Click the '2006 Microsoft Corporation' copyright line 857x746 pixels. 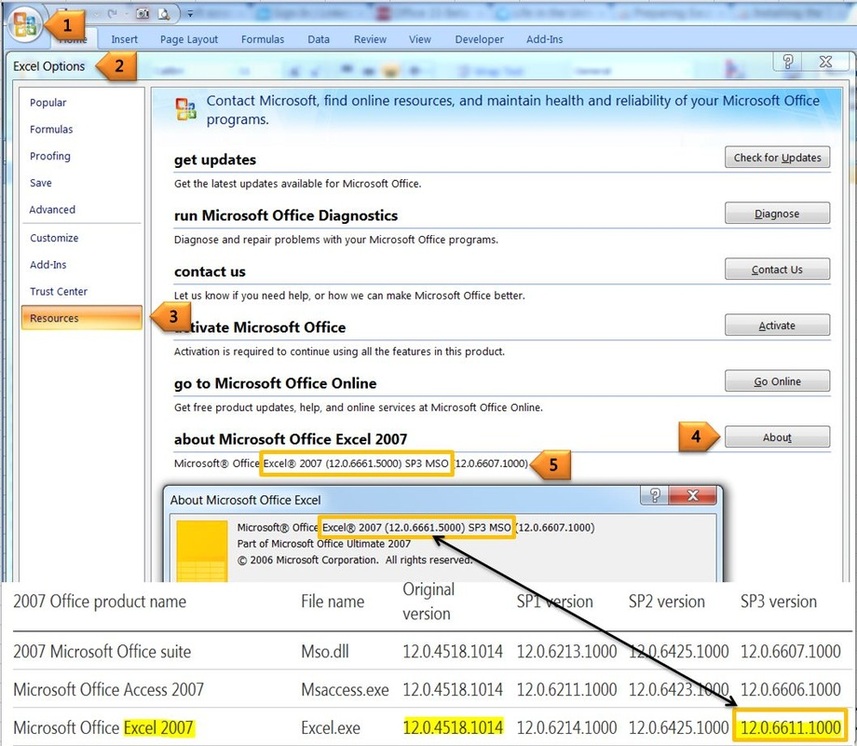(355, 560)
